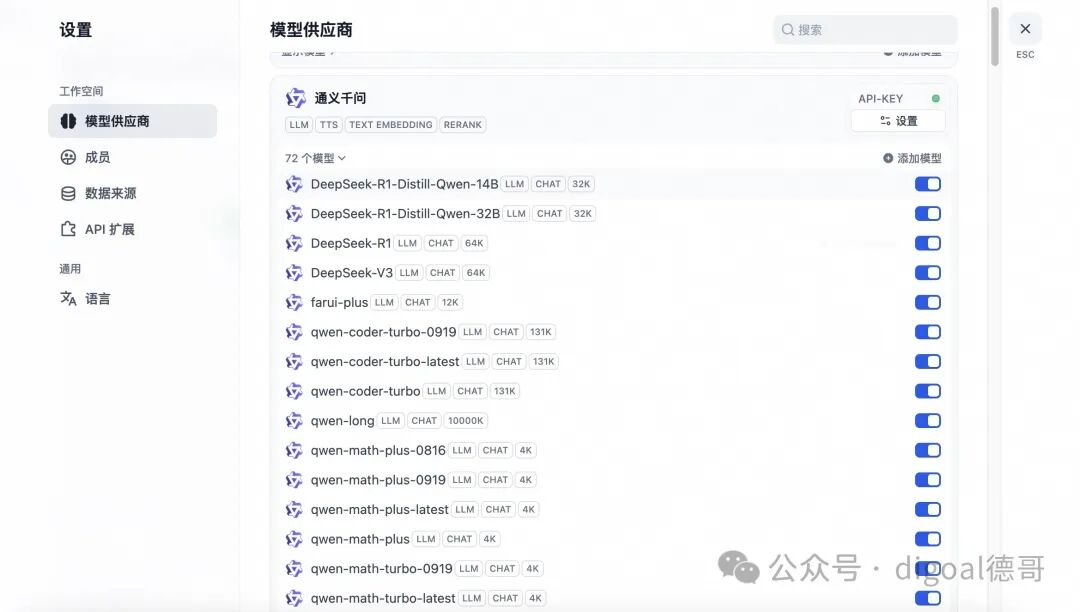
Task: Toggle off the DeepSeek-R1-Distill-Qwen-32B model
Action: click(928, 213)
